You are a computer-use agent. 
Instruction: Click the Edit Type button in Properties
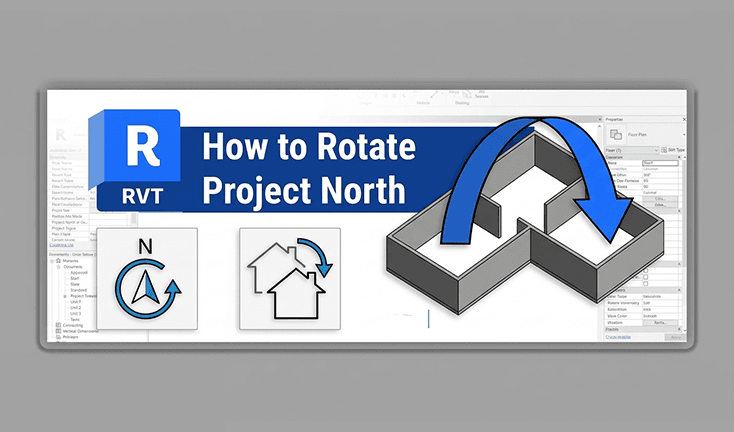[x=673, y=150]
